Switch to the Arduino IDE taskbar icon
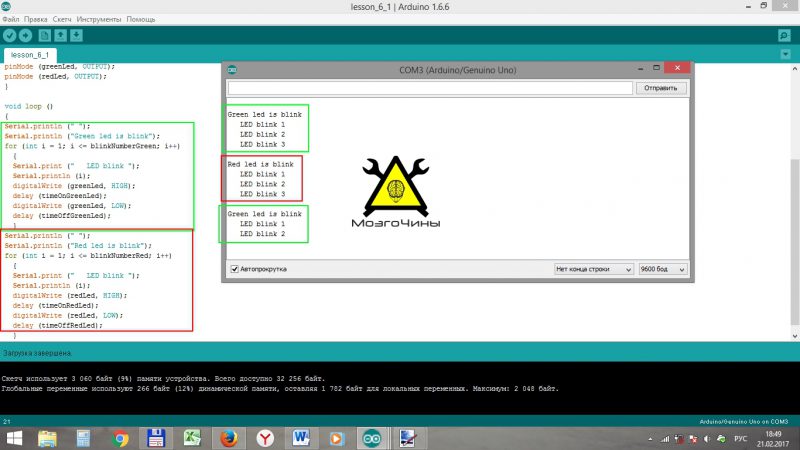 (x=371, y=438)
